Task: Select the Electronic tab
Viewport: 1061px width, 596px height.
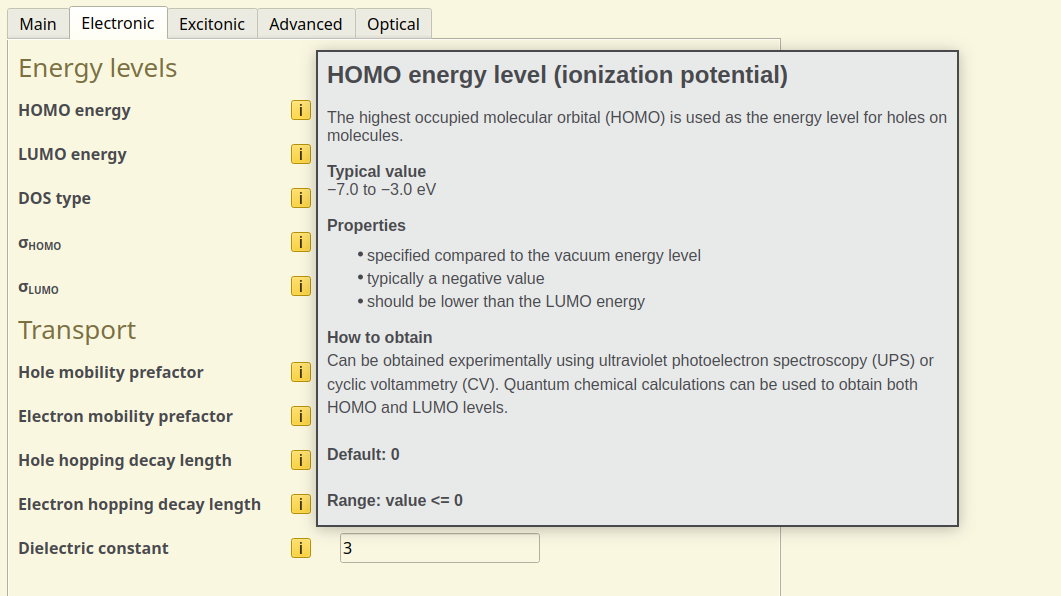Action: (118, 23)
